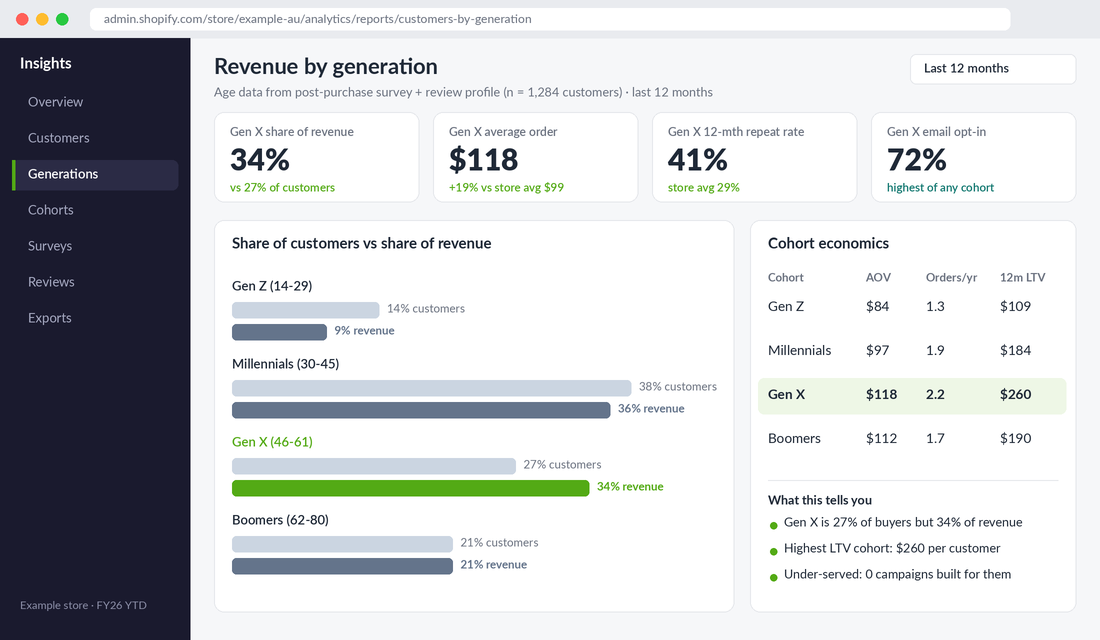Screen dimensions: 1100x640
Task: Select the highlighted Gen X table row
Action: point(912,395)
